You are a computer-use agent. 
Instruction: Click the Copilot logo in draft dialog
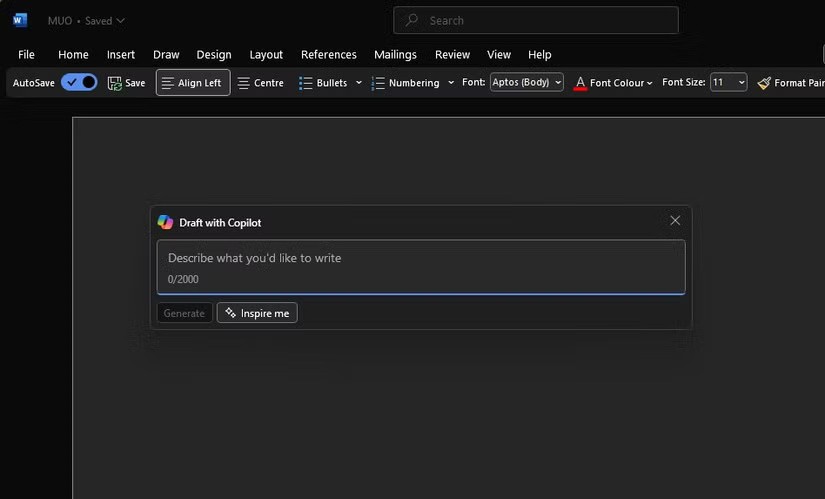165,222
